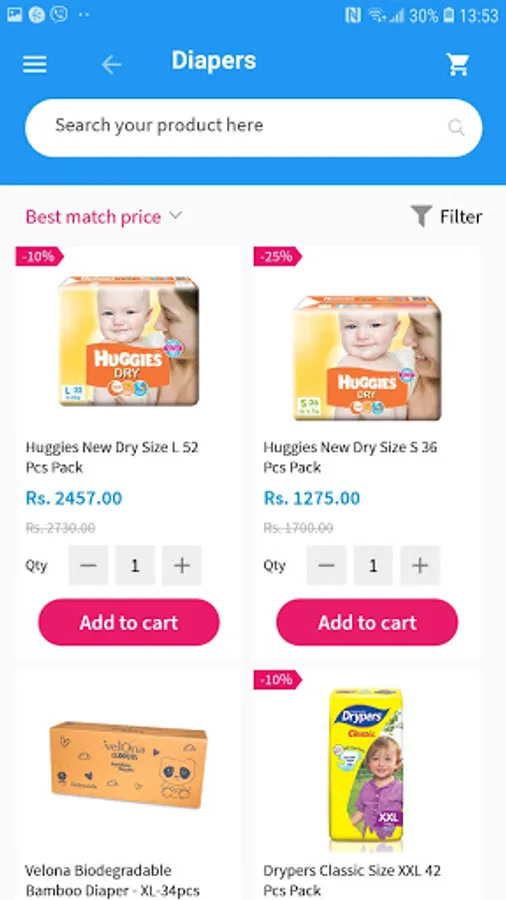Image resolution: width=506 pixels, height=900 pixels.
Task: Open the hamburger navigation menu
Action: click(34, 64)
